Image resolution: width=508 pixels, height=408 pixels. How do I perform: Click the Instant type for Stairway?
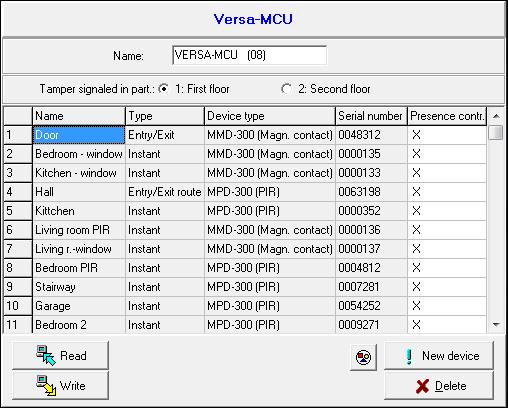(x=165, y=287)
